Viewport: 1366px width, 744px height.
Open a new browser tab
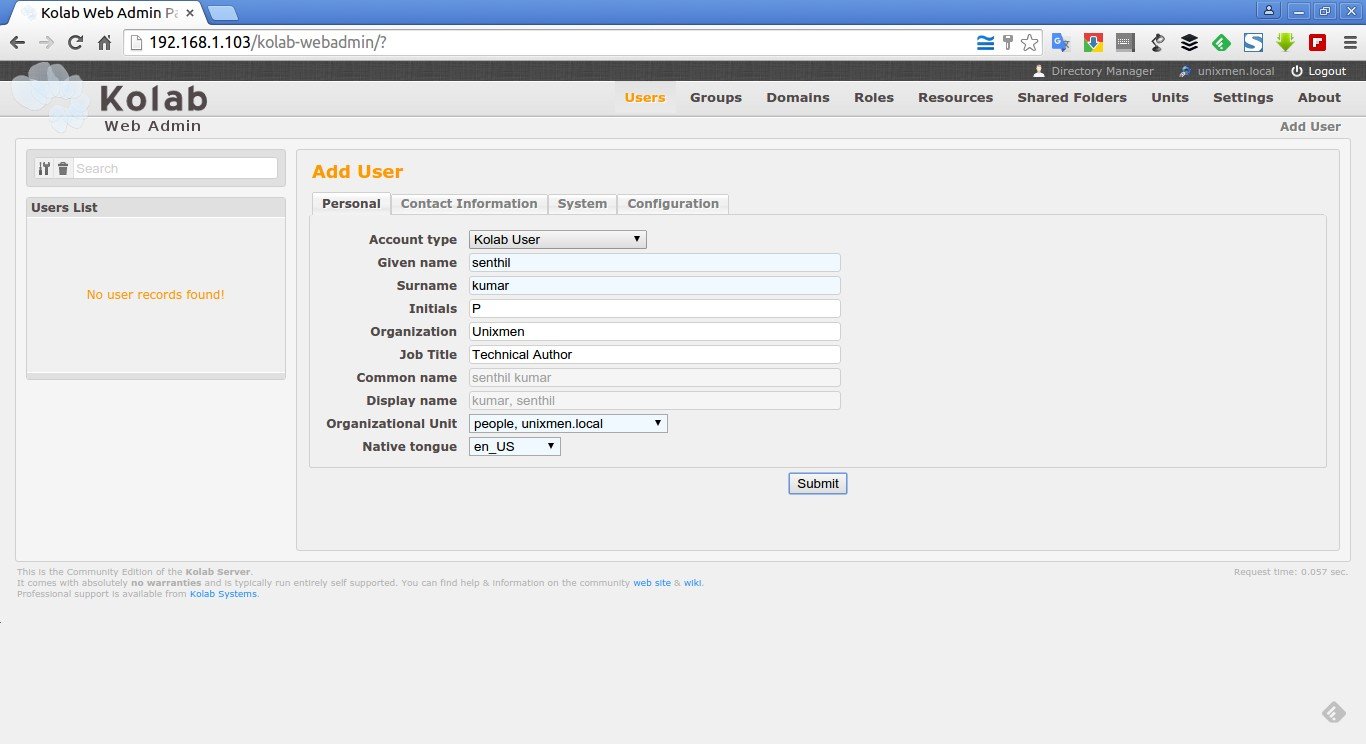click(223, 13)
